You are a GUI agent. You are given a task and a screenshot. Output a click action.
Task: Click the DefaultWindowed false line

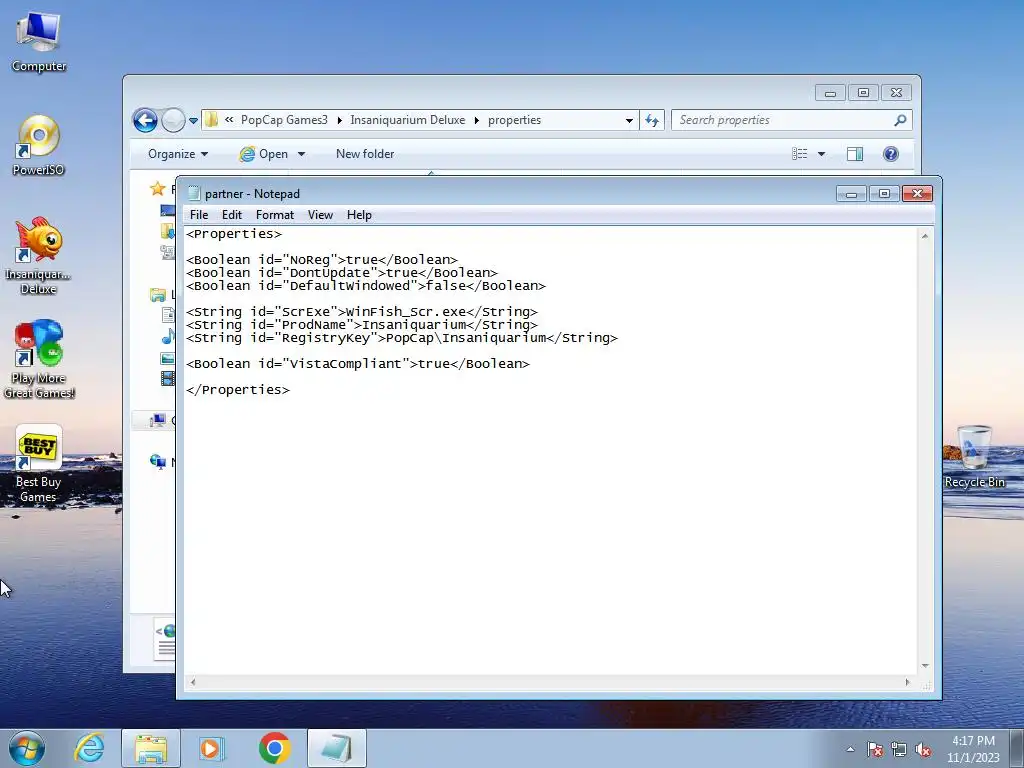coord(366,286)
